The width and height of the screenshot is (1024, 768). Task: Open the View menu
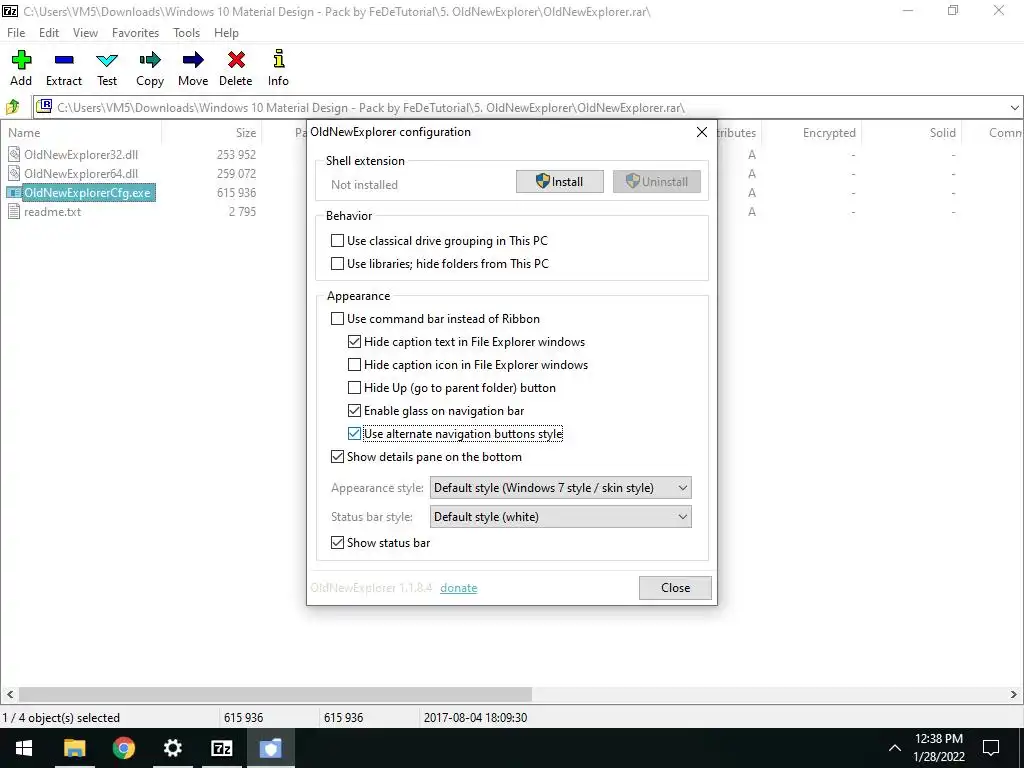coord(86,33)
